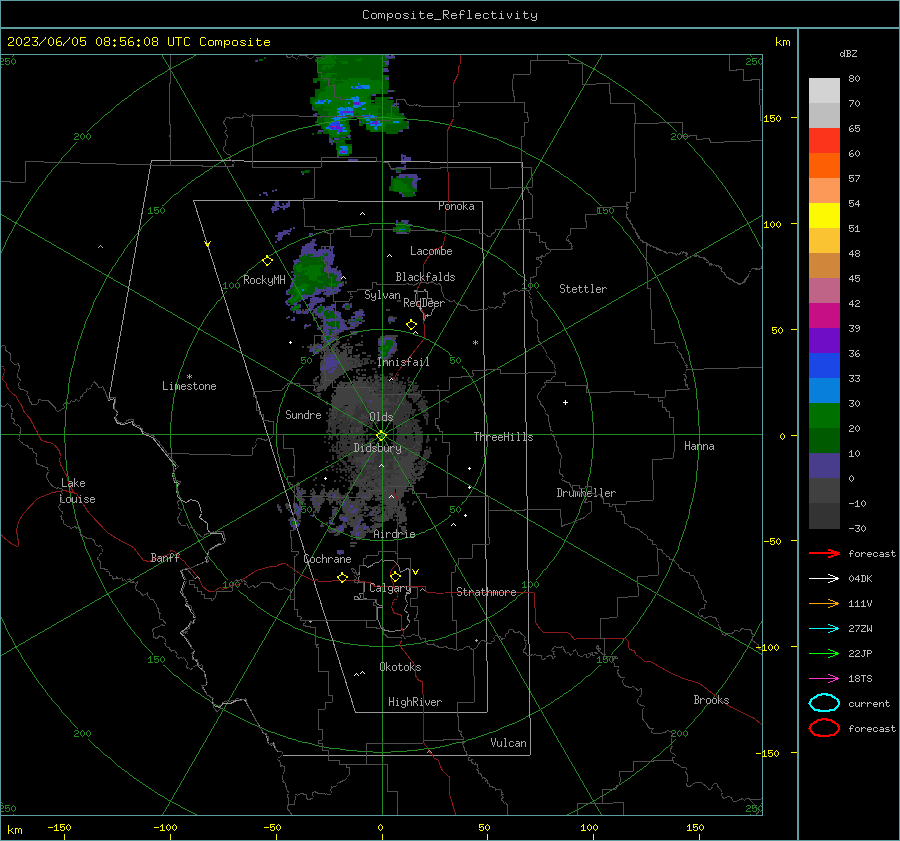Click the Olds town label

[x=381, y=417]
